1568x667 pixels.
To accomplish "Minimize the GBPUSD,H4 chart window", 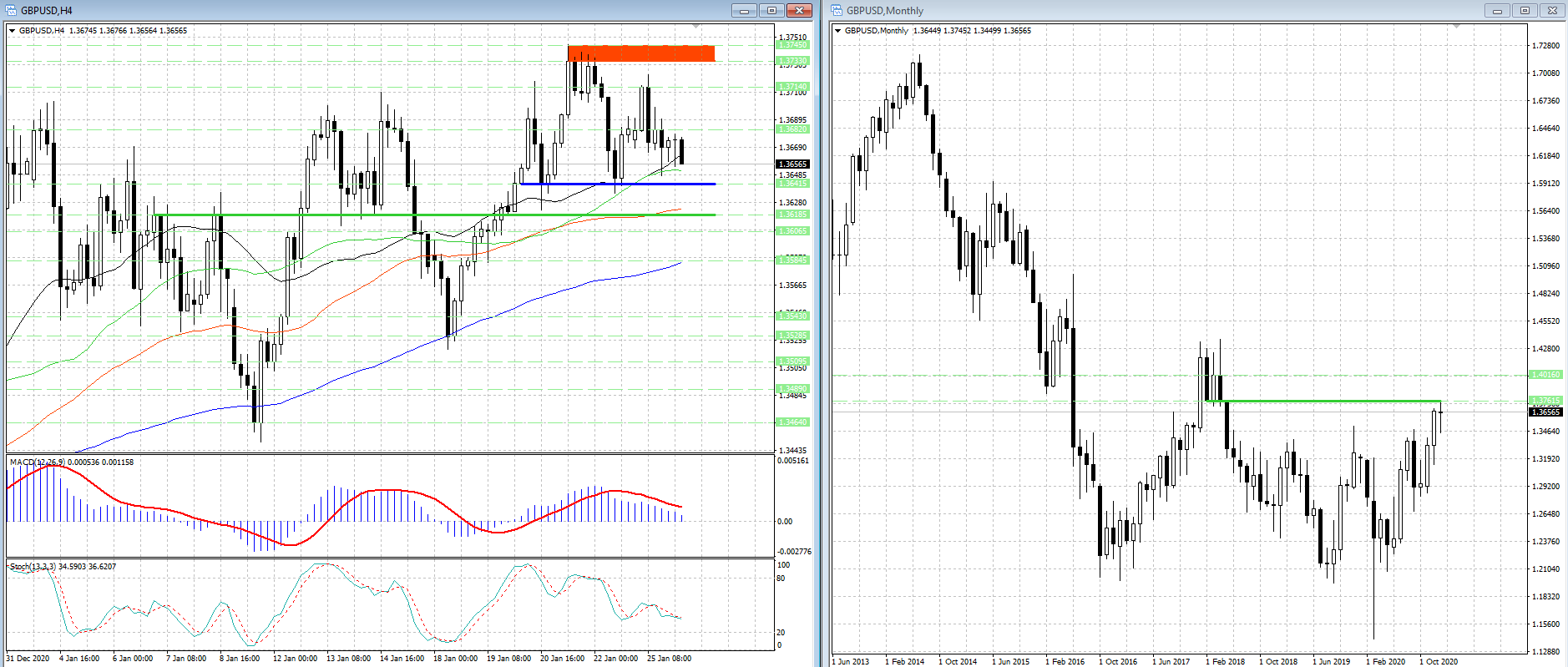I will tap(744, 10).
